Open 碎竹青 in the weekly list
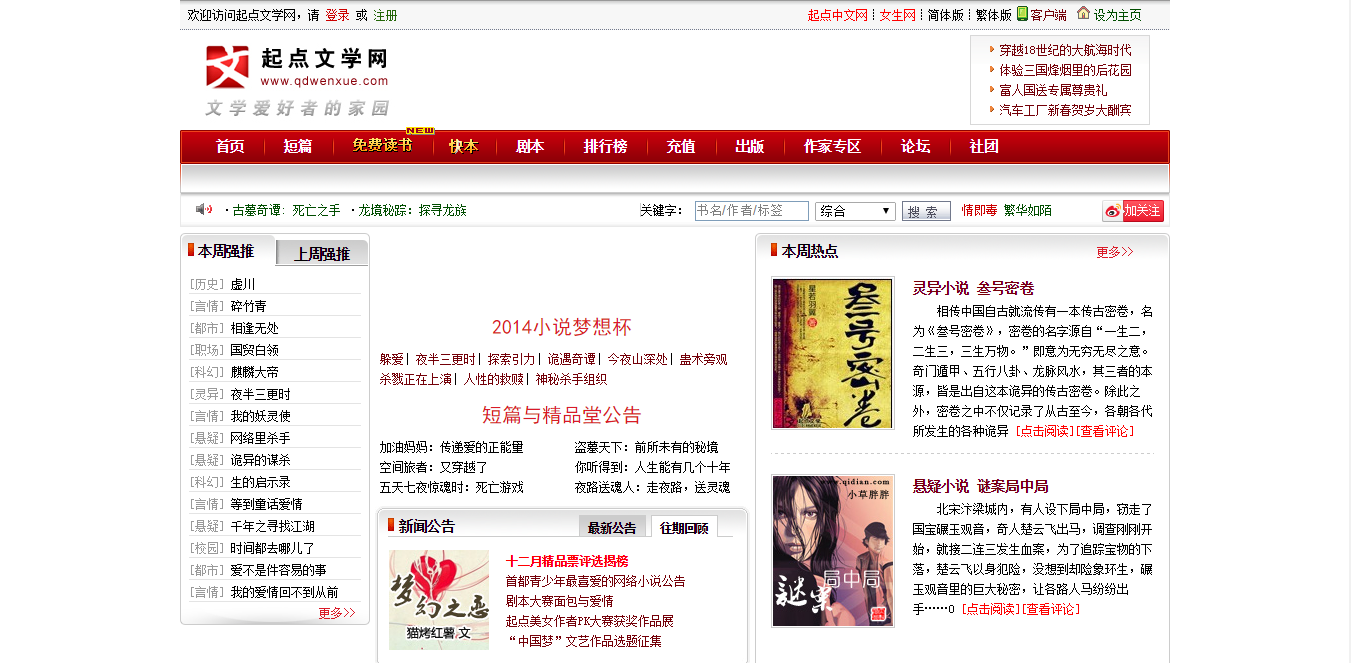 point(248,306)
